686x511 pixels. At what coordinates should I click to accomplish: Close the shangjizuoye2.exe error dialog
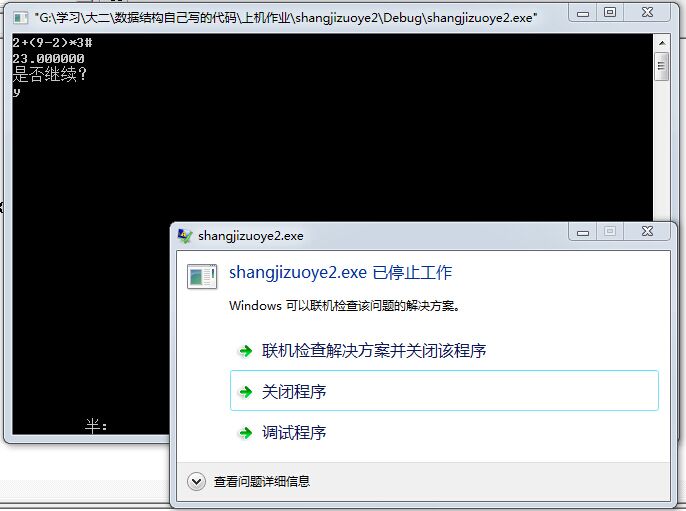pos(647,231)
